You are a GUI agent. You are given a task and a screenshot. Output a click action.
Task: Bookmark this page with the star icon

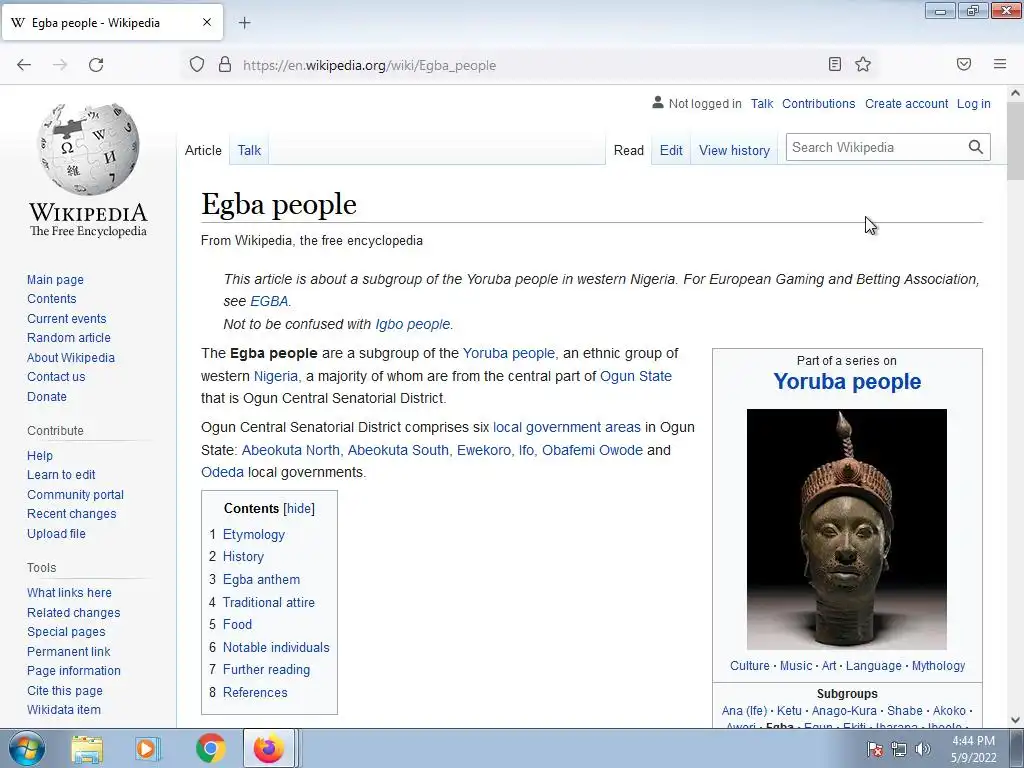point(863,64)
